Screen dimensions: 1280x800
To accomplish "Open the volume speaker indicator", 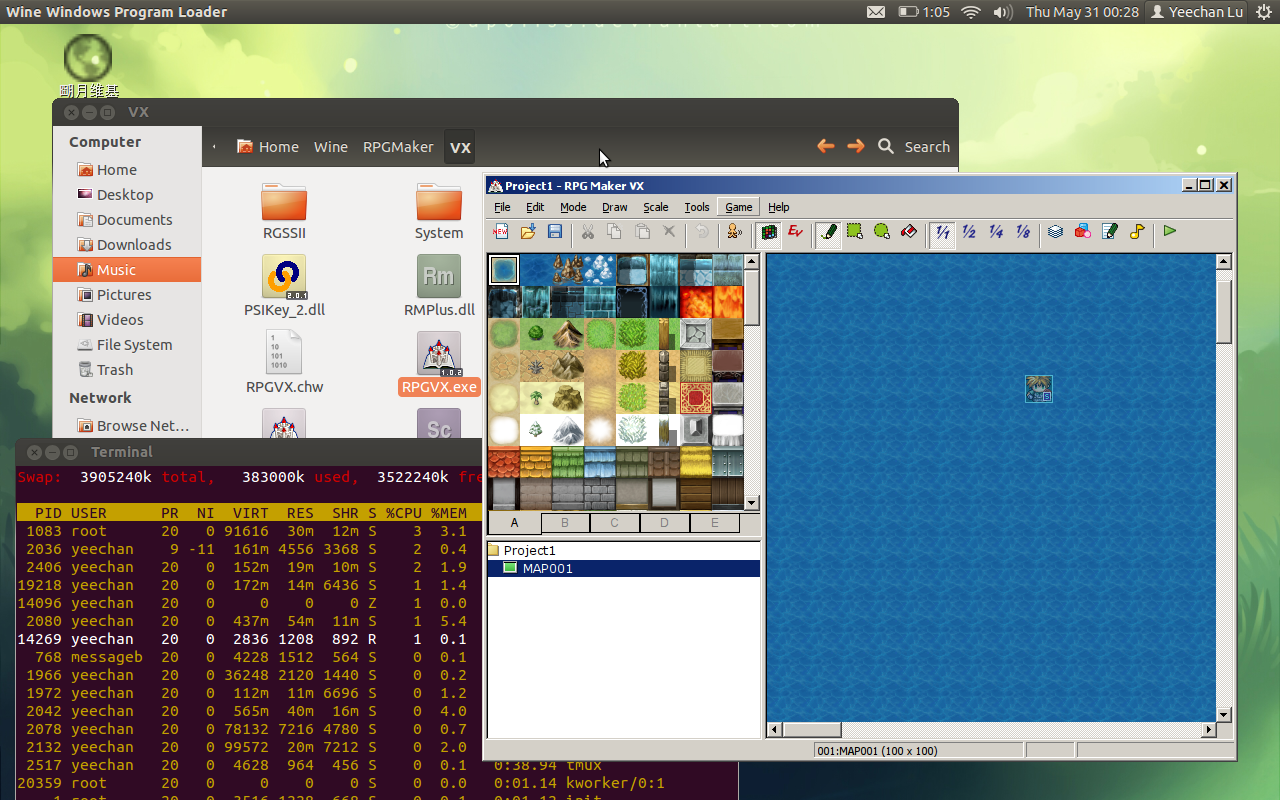I will tap(1003, 12).
